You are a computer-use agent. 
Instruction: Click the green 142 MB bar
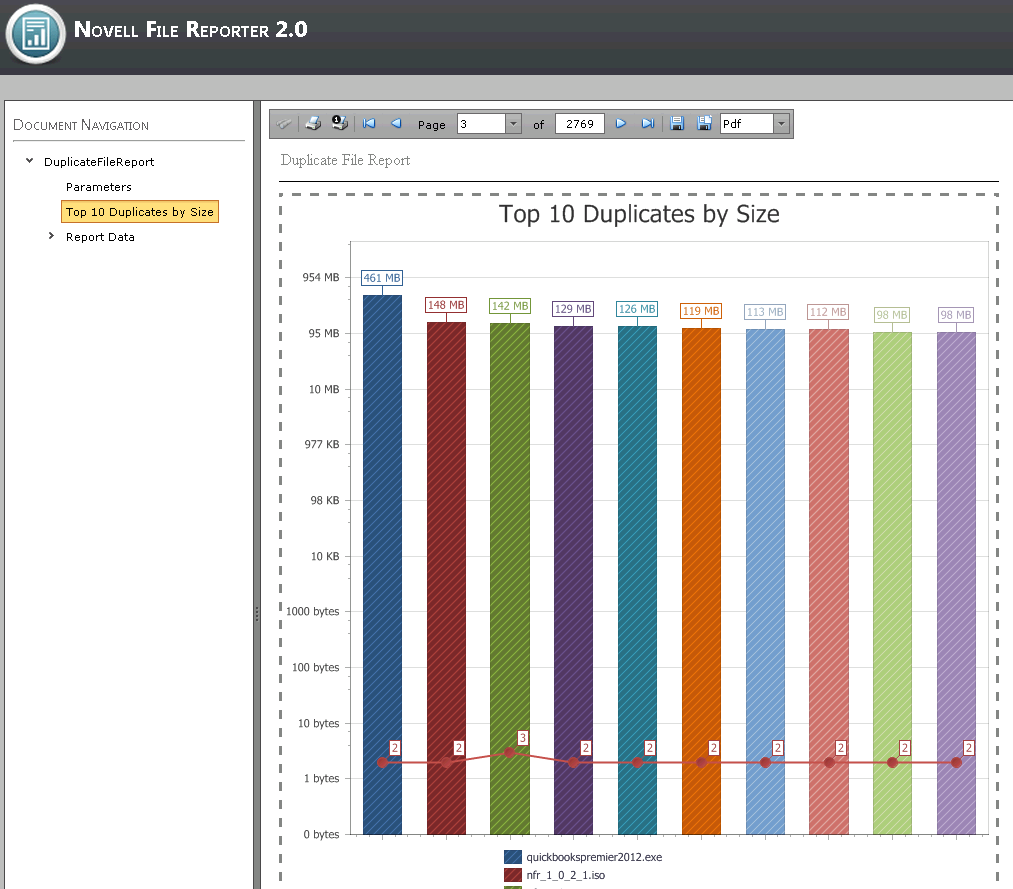pos(510,579)
